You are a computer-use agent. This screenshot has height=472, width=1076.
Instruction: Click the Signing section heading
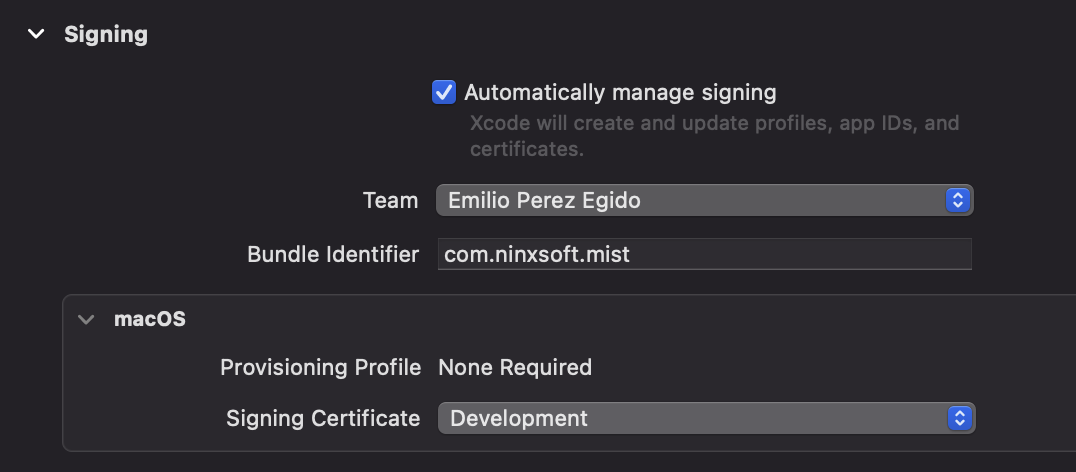pyautogui.click(x=105, y=34)
